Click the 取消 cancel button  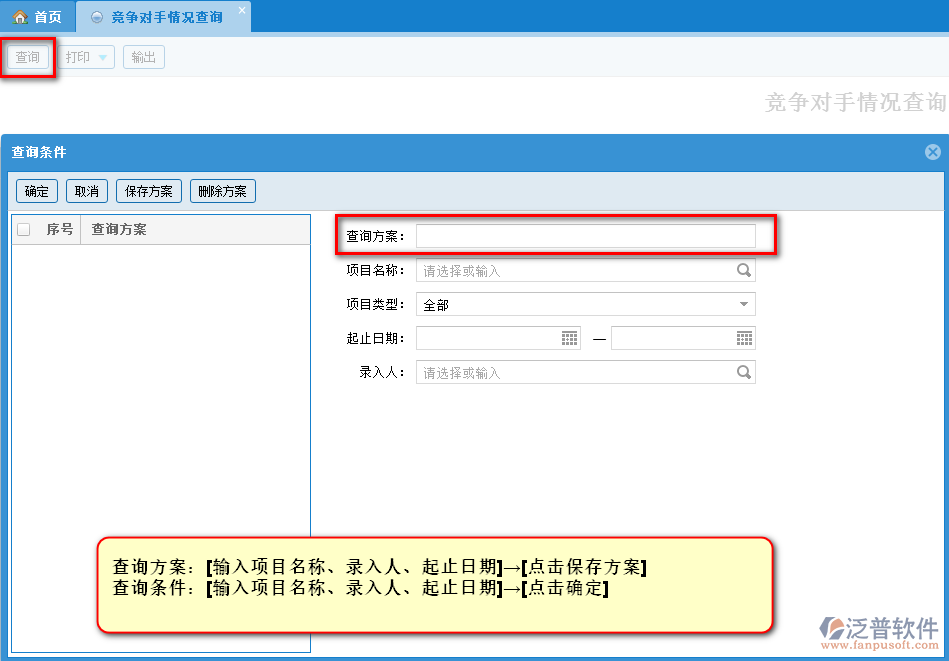tap(87, 191)
